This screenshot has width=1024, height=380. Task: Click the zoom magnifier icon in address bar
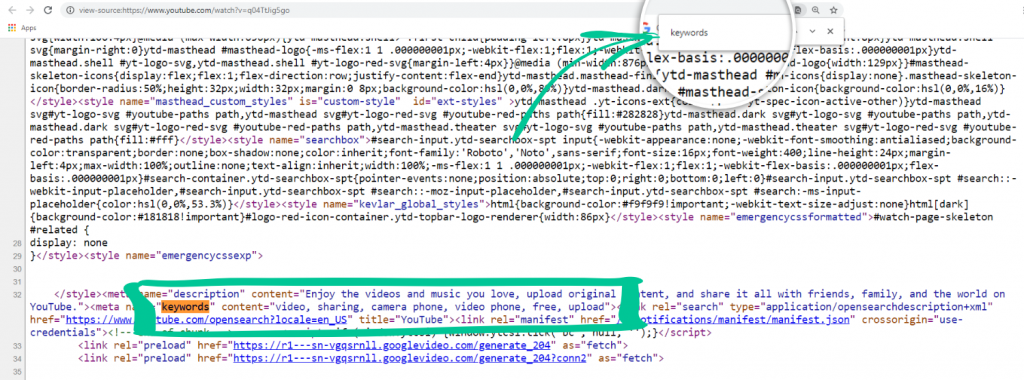coord(816,10)
